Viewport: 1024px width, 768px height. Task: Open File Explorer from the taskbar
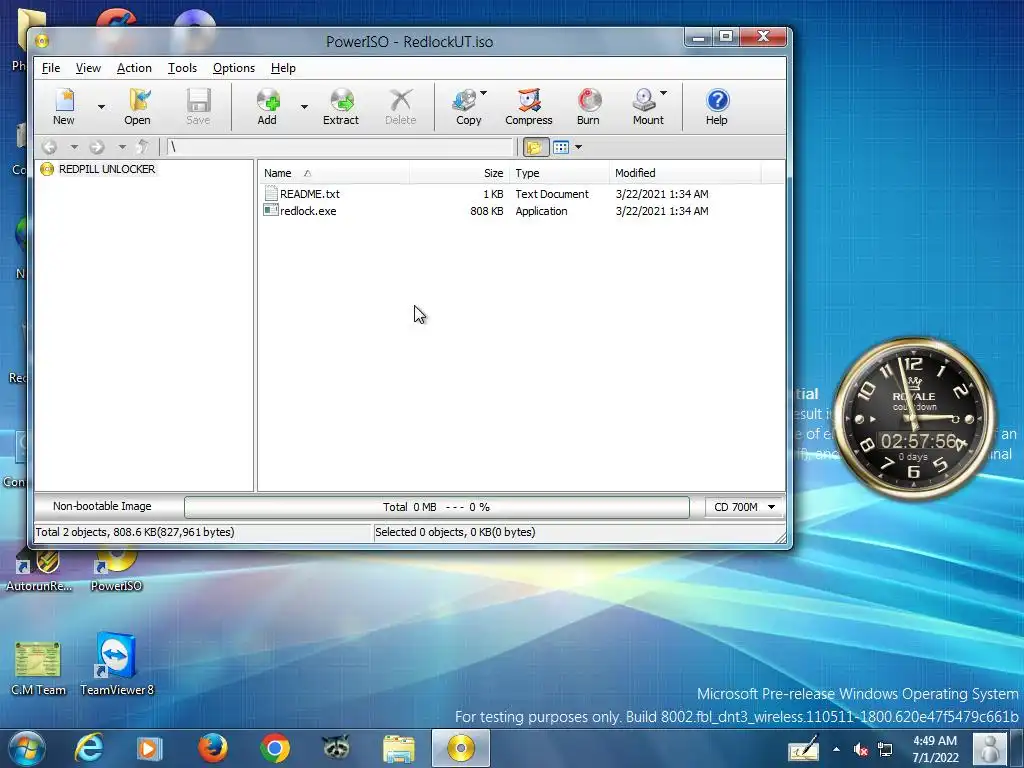click(398, 749)
